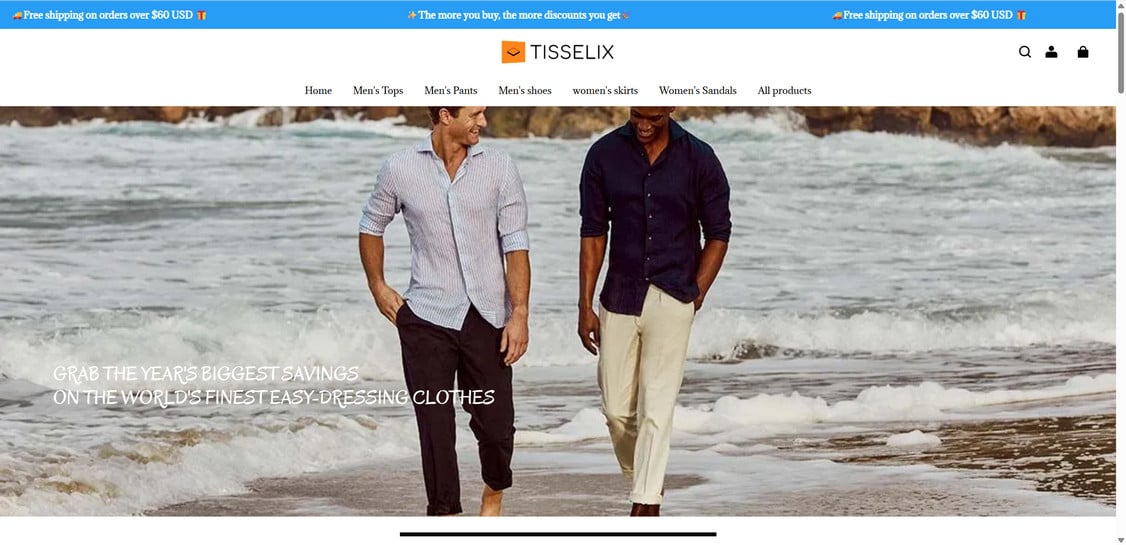Click the left free shipping announcement
Viewport: 1126px width, 545px height.
(109, 15)
